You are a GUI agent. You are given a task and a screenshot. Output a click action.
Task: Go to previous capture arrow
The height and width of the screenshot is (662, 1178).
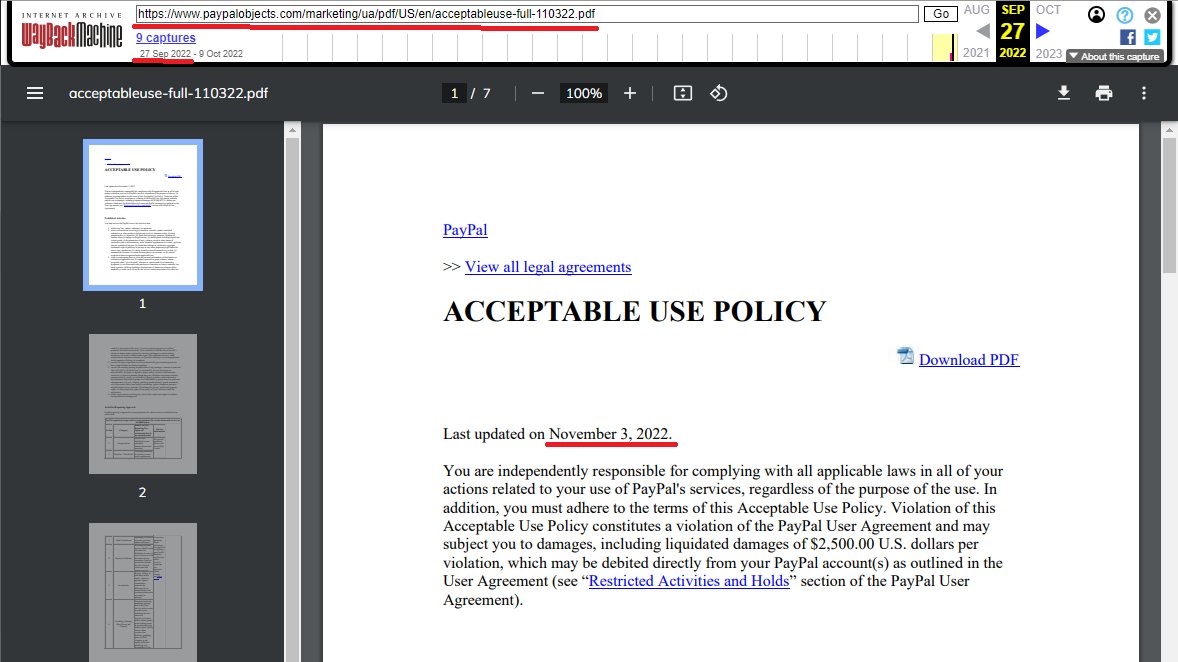point(983,32)
